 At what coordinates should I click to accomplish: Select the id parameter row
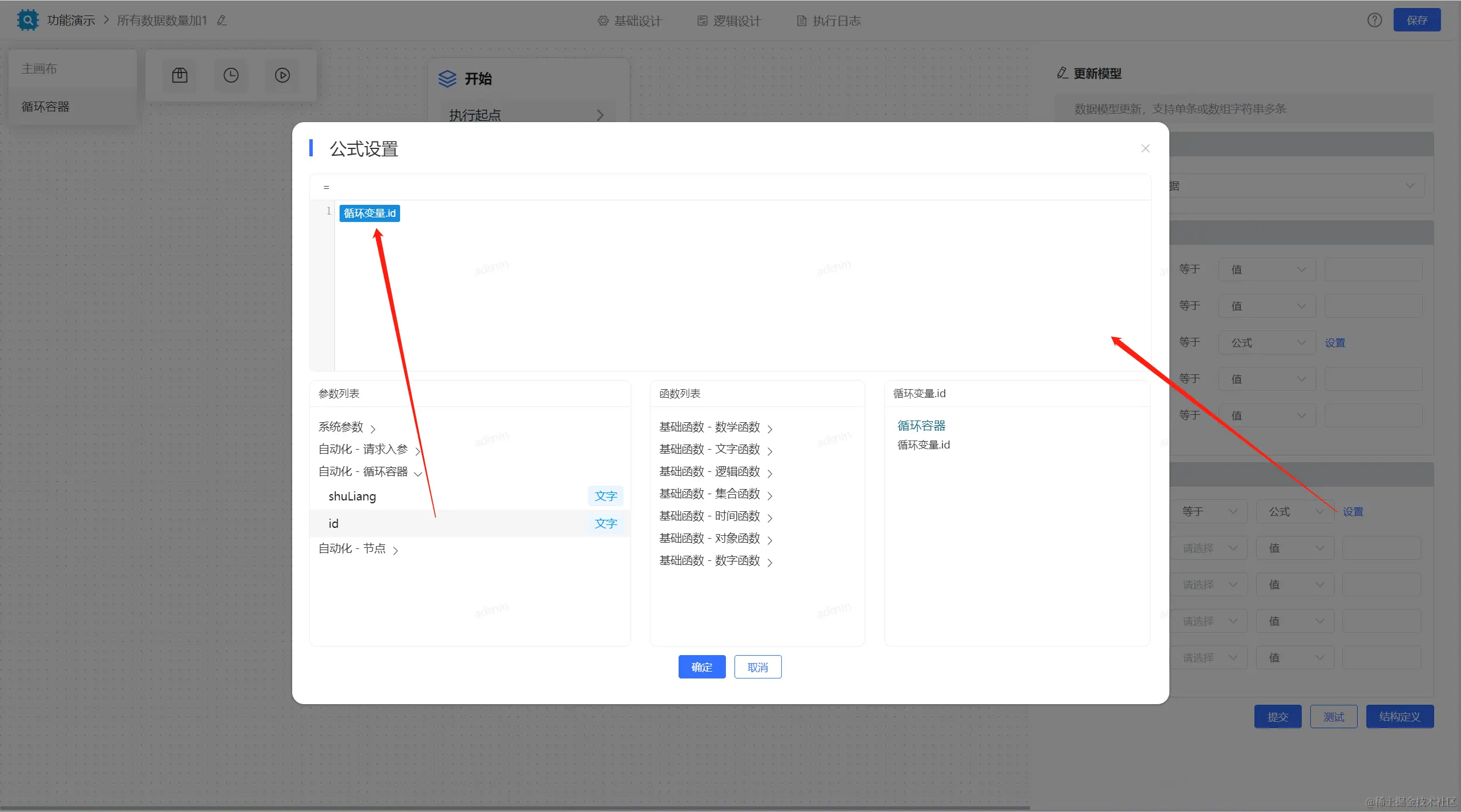pos(334,524)
